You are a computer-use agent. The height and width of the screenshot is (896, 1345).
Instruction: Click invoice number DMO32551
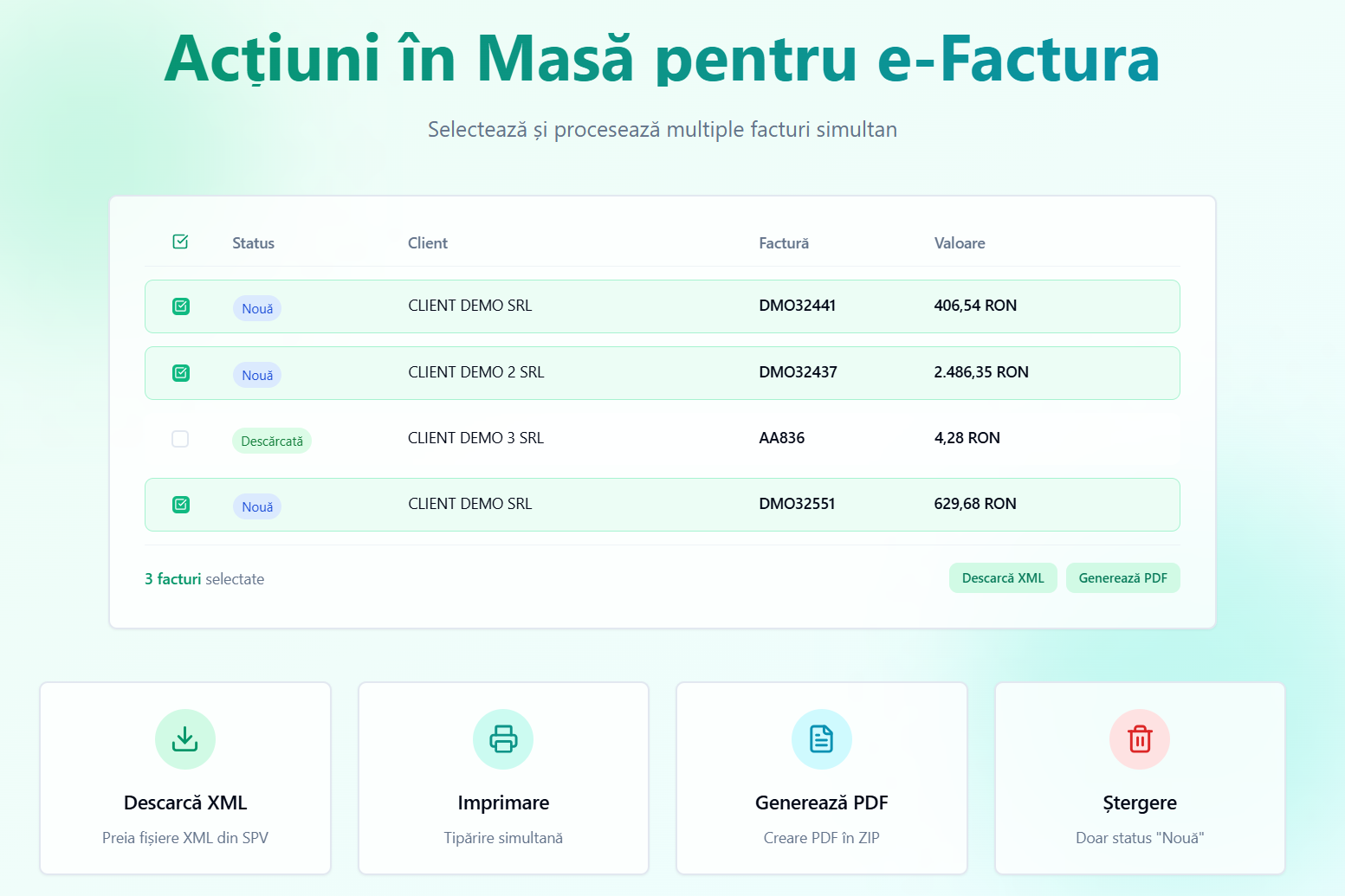pos(797,504)
